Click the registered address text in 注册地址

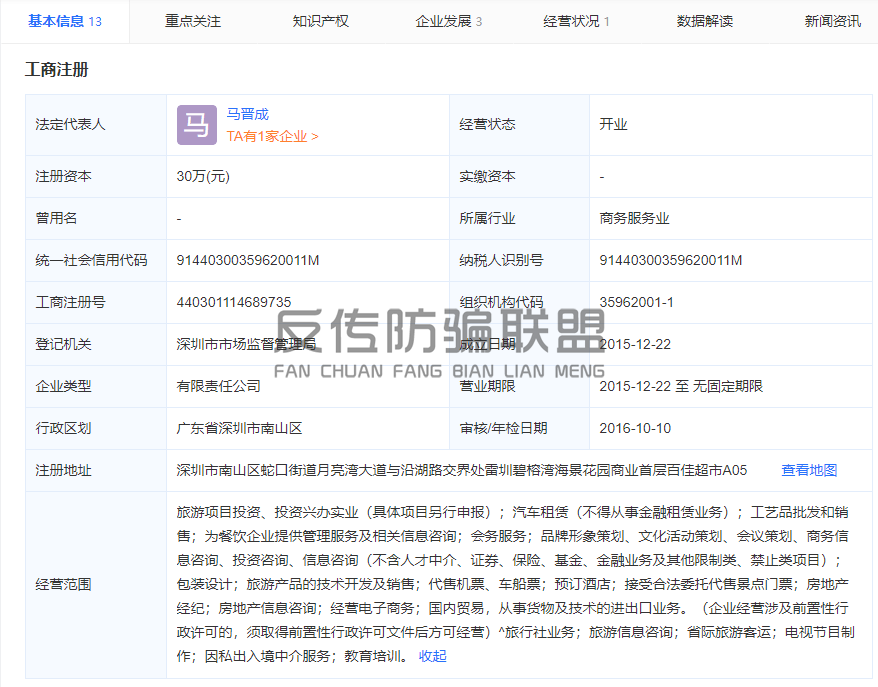pyautogui.click(x=462, y=470)
